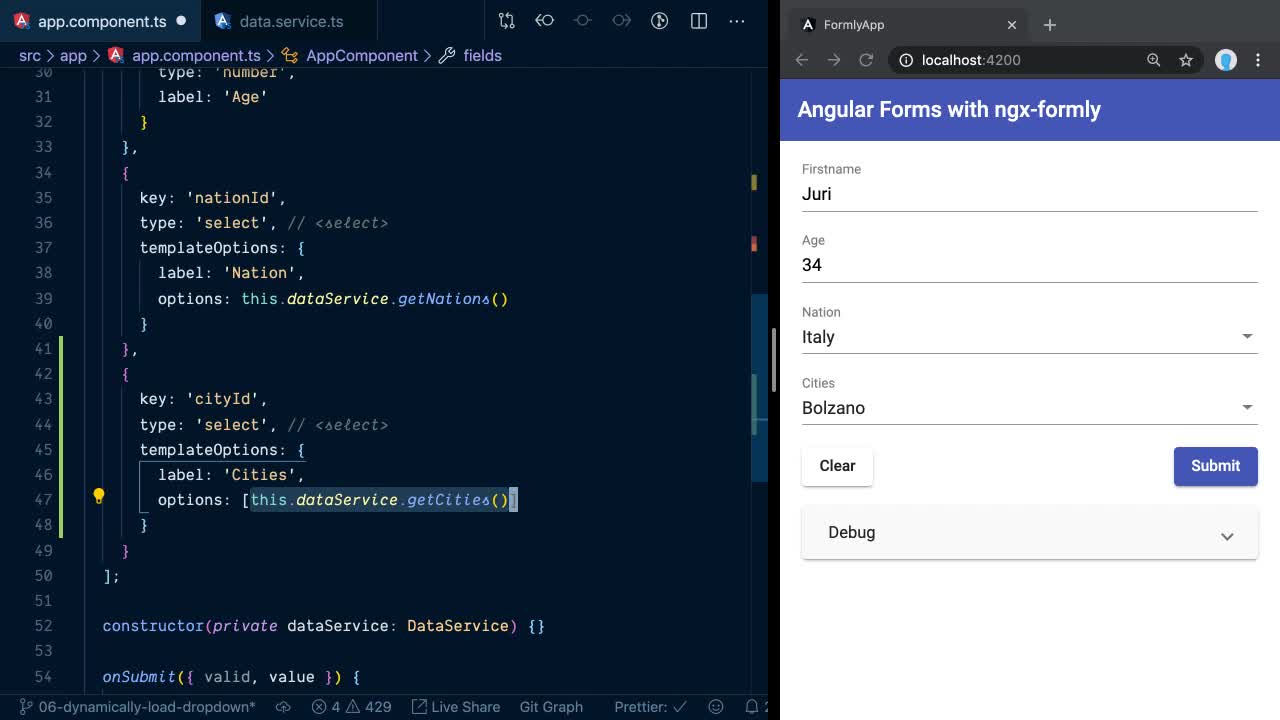
Task: Click into the Firstname input field
Action: click(x=1028, y=194)
